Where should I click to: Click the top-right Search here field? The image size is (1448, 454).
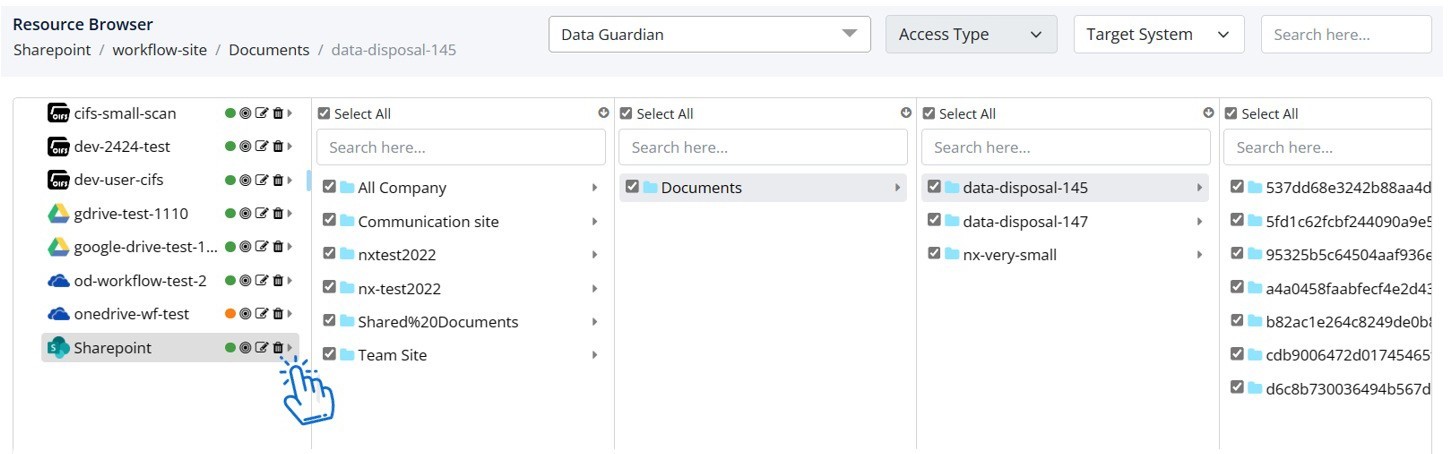point(1346,34)
